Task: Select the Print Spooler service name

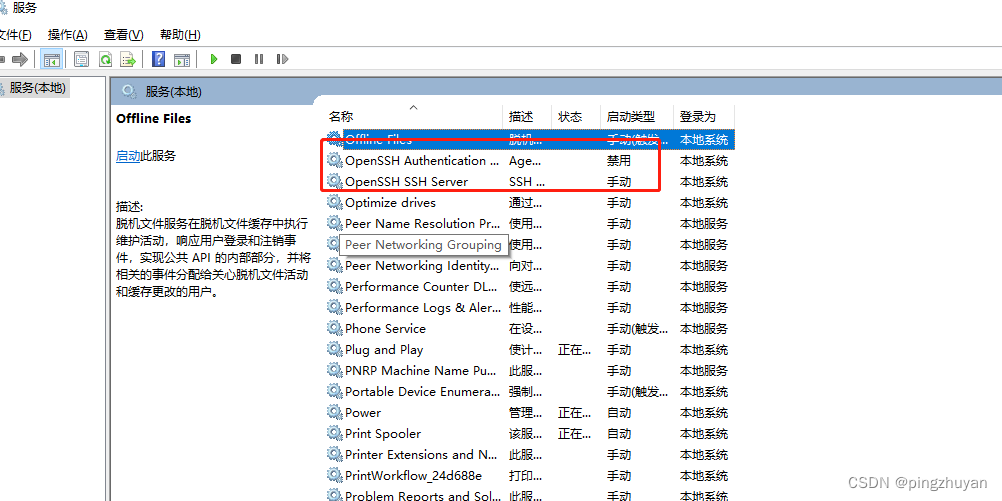Action: click(383, 433)
